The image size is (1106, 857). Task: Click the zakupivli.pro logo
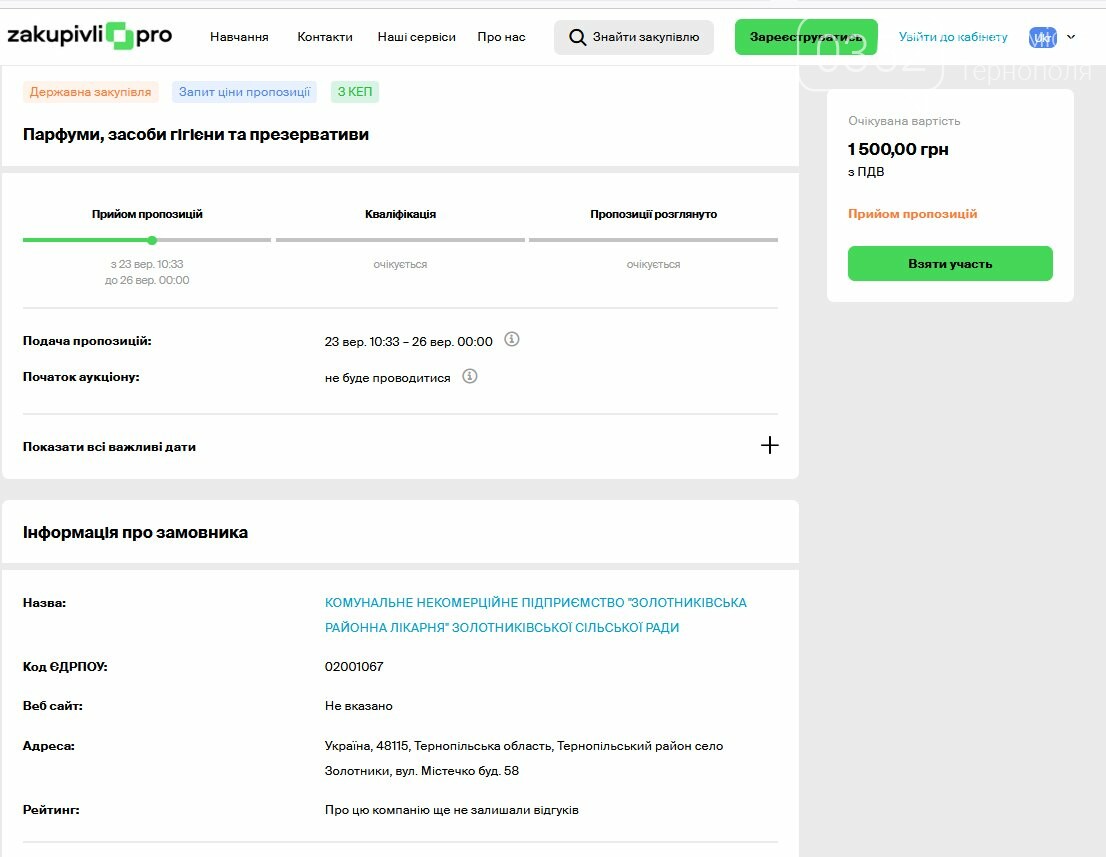(x=89, y=36)
